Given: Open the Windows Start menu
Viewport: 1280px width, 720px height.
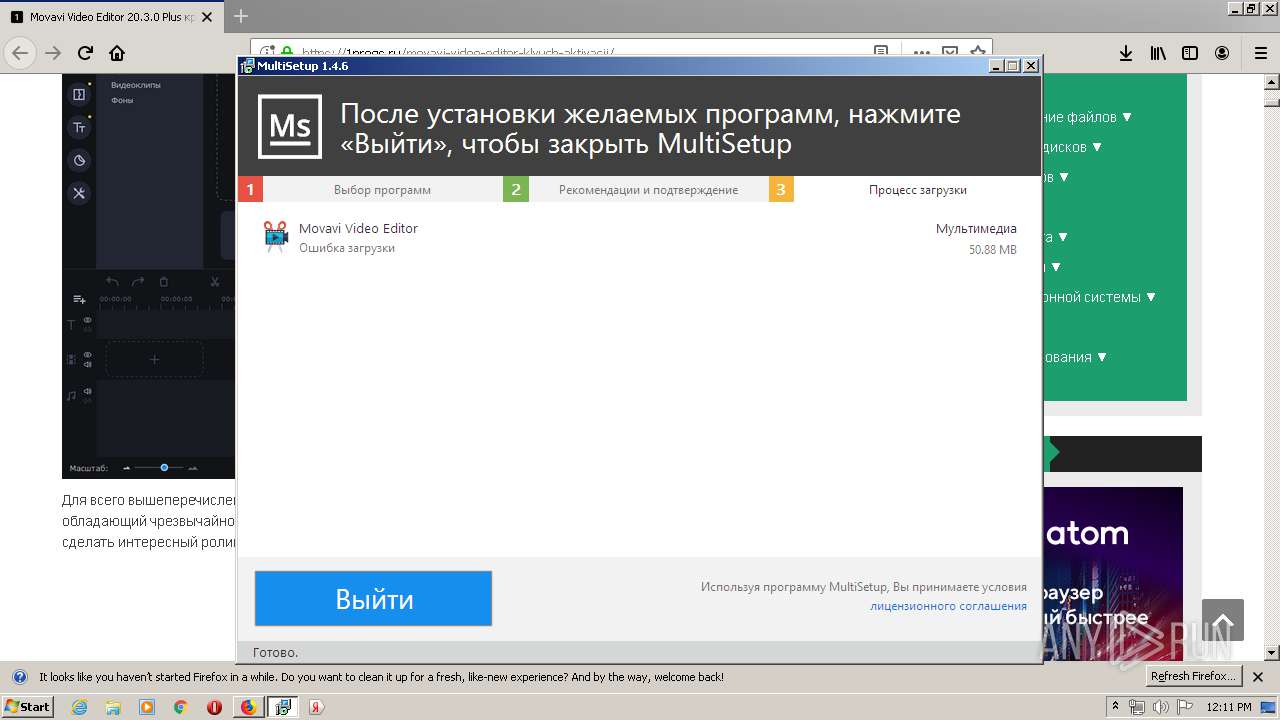Looking at the screenshot, I should click(x=27, y=706).
